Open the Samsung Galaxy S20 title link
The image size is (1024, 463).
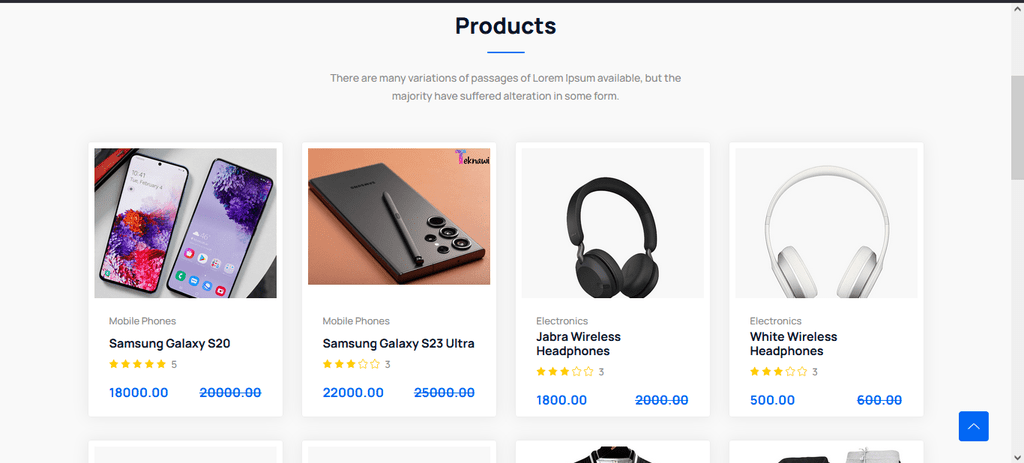click(x=170, y=343)
